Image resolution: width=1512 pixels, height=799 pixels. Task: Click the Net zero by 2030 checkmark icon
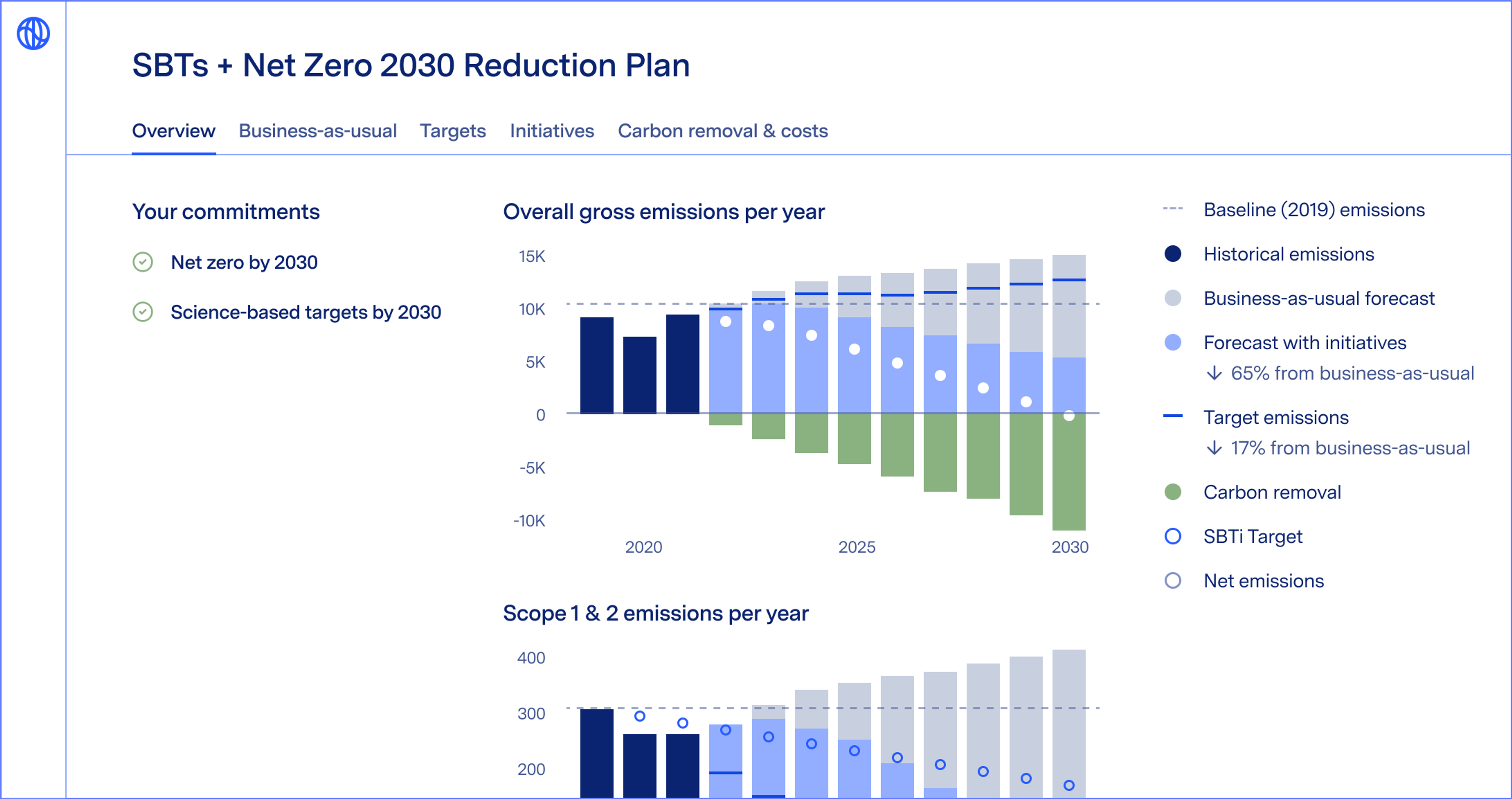click(x=143, y=262)
